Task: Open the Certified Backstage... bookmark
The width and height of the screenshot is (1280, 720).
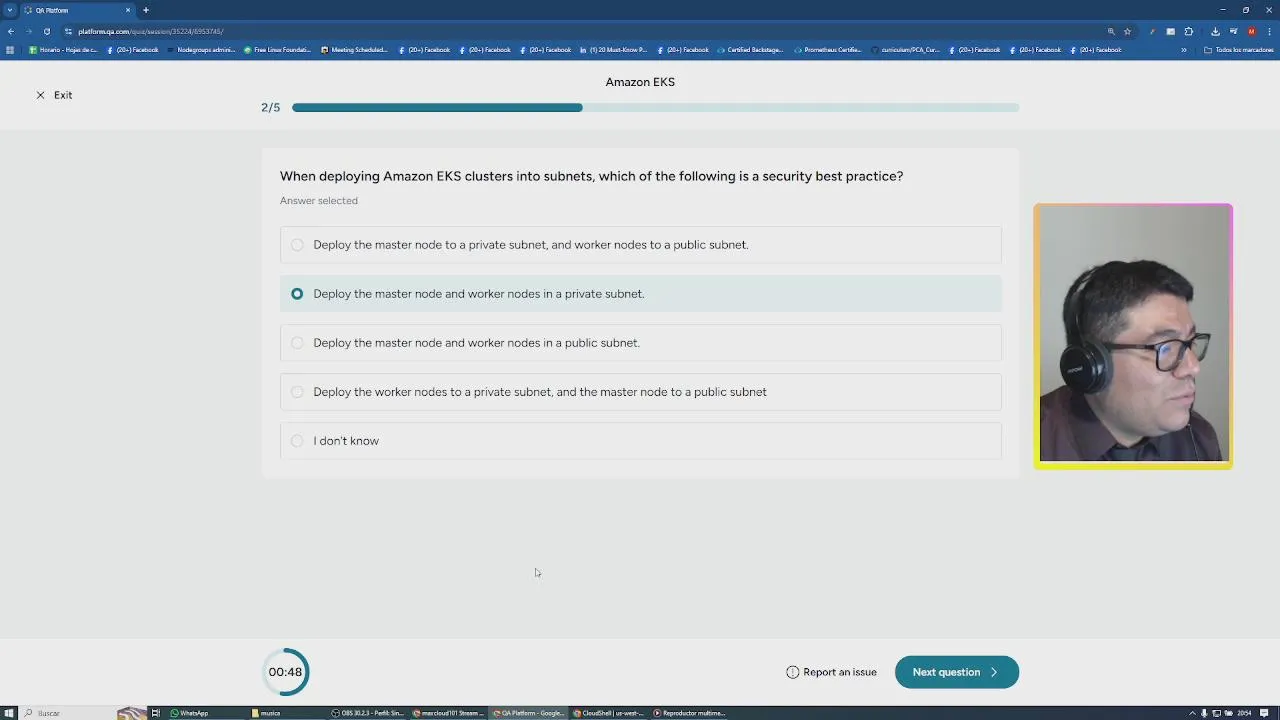Action: click(750, 50)
